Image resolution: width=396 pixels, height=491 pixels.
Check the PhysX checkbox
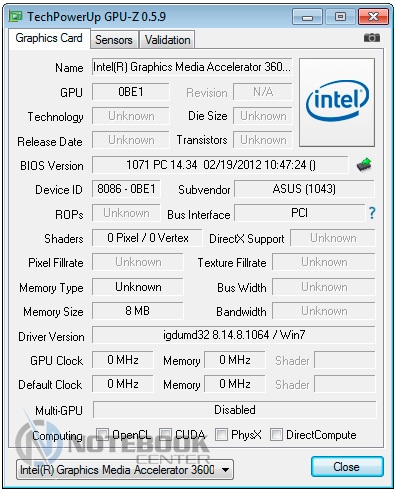[x=221, y=434]
